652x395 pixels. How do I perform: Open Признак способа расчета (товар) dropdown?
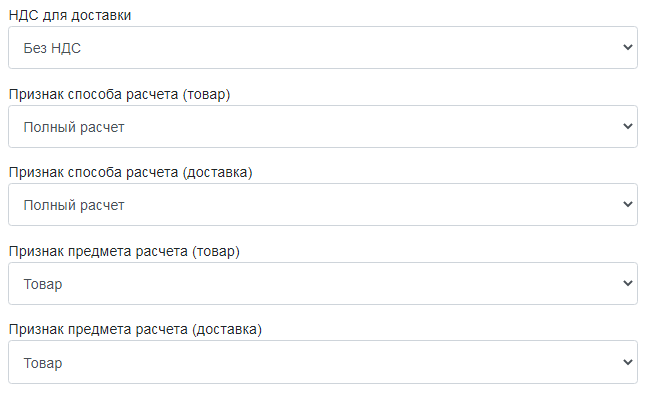tap(323, 126)
